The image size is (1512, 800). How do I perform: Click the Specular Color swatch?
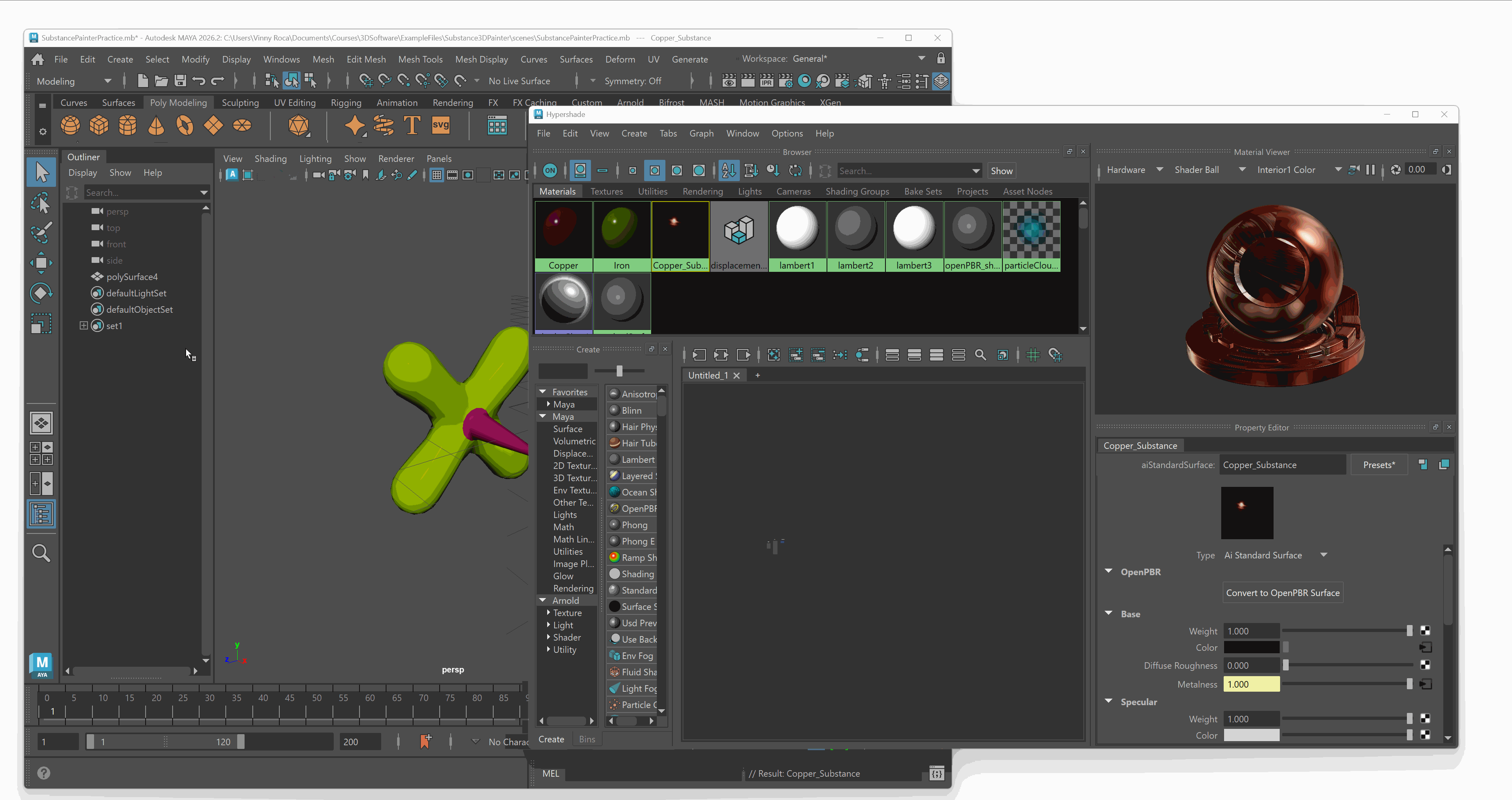point(1251,735)
